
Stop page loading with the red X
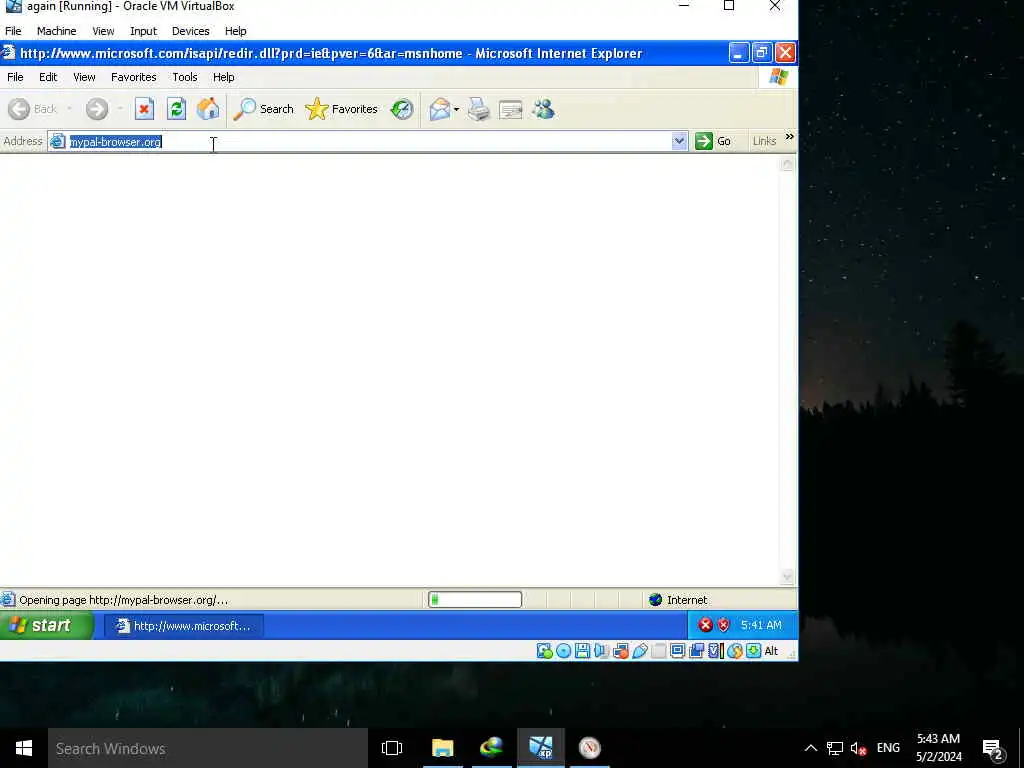click(x=144, y=109)
